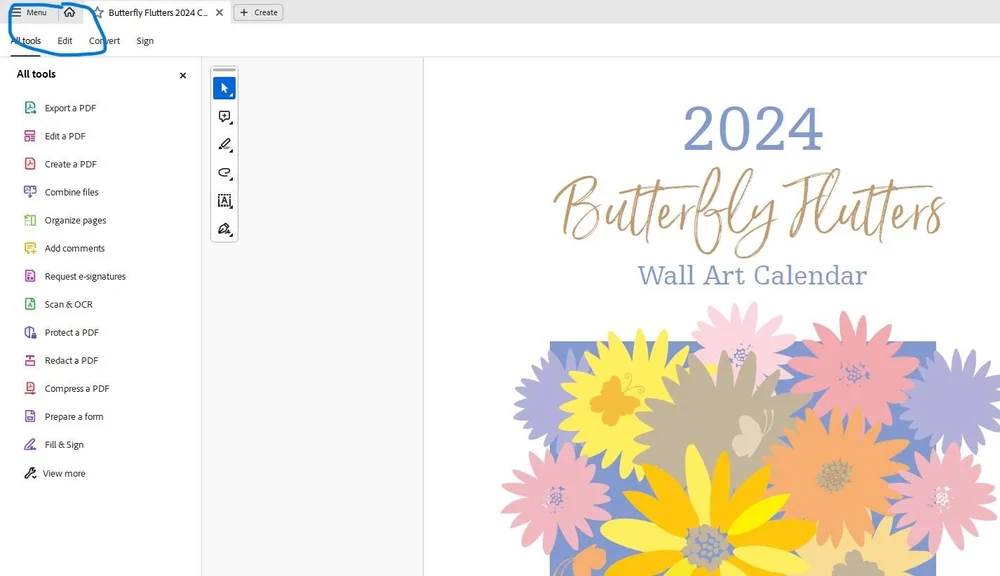Click the Create button
The image size is (1000, 576).
tap(258, 12)
